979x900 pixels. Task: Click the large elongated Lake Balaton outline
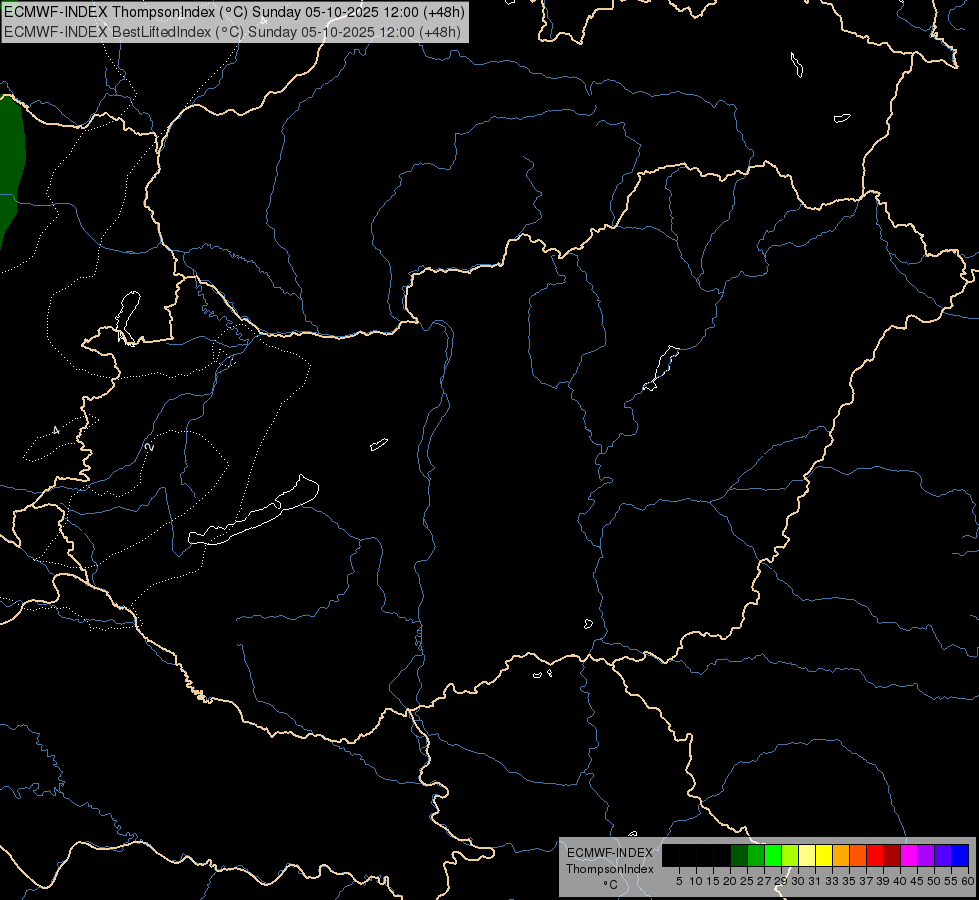pyautogui.click(x=254, y=512)
